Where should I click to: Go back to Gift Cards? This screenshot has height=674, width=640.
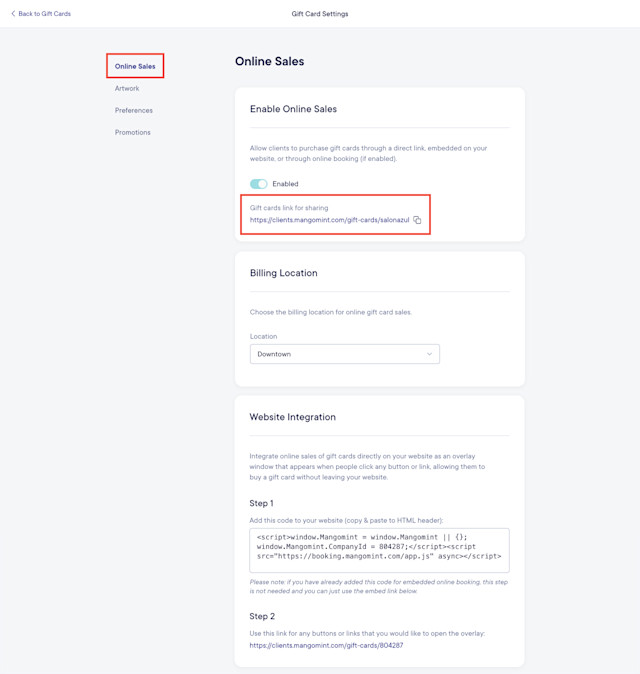pyautogui.click(x=41, y=14)
